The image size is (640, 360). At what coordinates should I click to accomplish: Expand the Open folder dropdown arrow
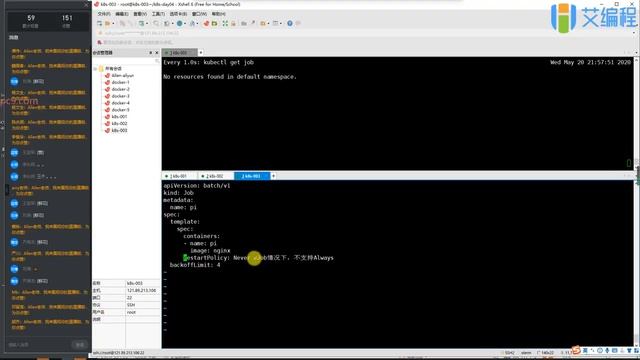[113, 23]
